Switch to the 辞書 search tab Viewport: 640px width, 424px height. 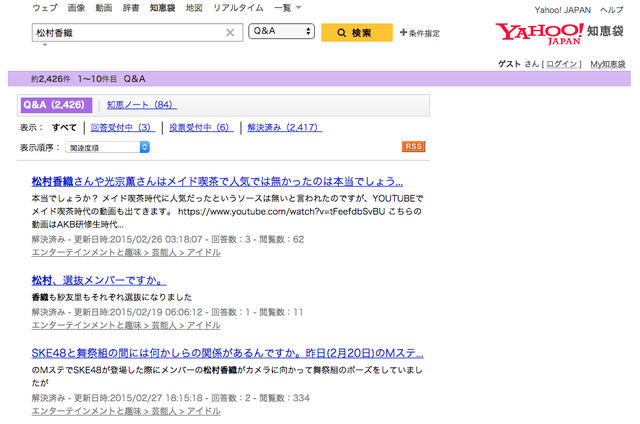point(131,8)
